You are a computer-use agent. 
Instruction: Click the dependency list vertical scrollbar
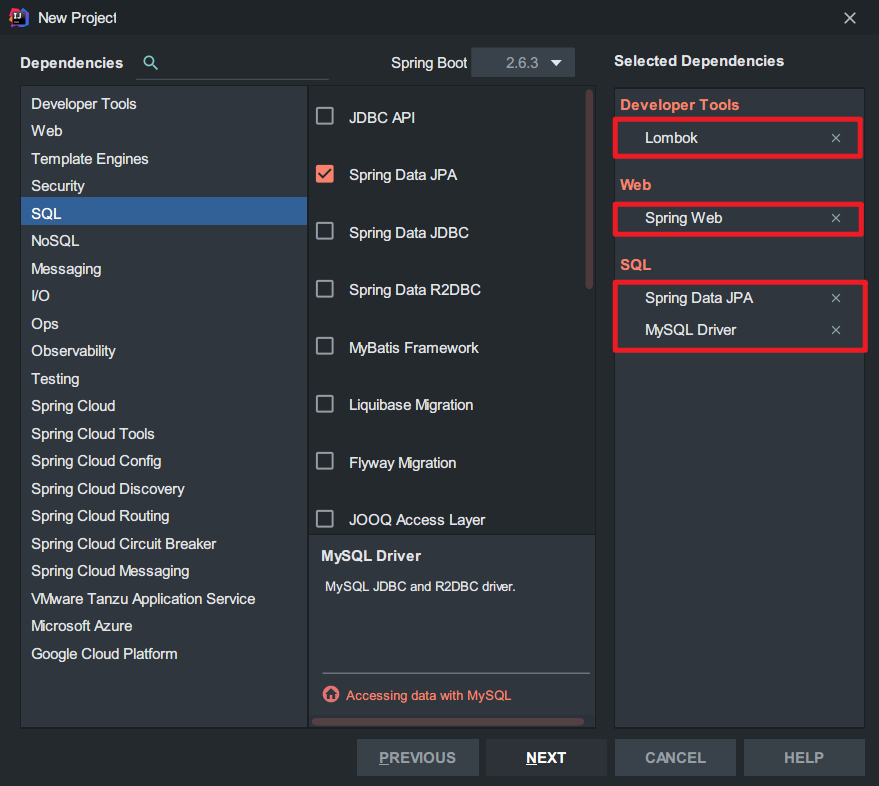pos(589,189)
